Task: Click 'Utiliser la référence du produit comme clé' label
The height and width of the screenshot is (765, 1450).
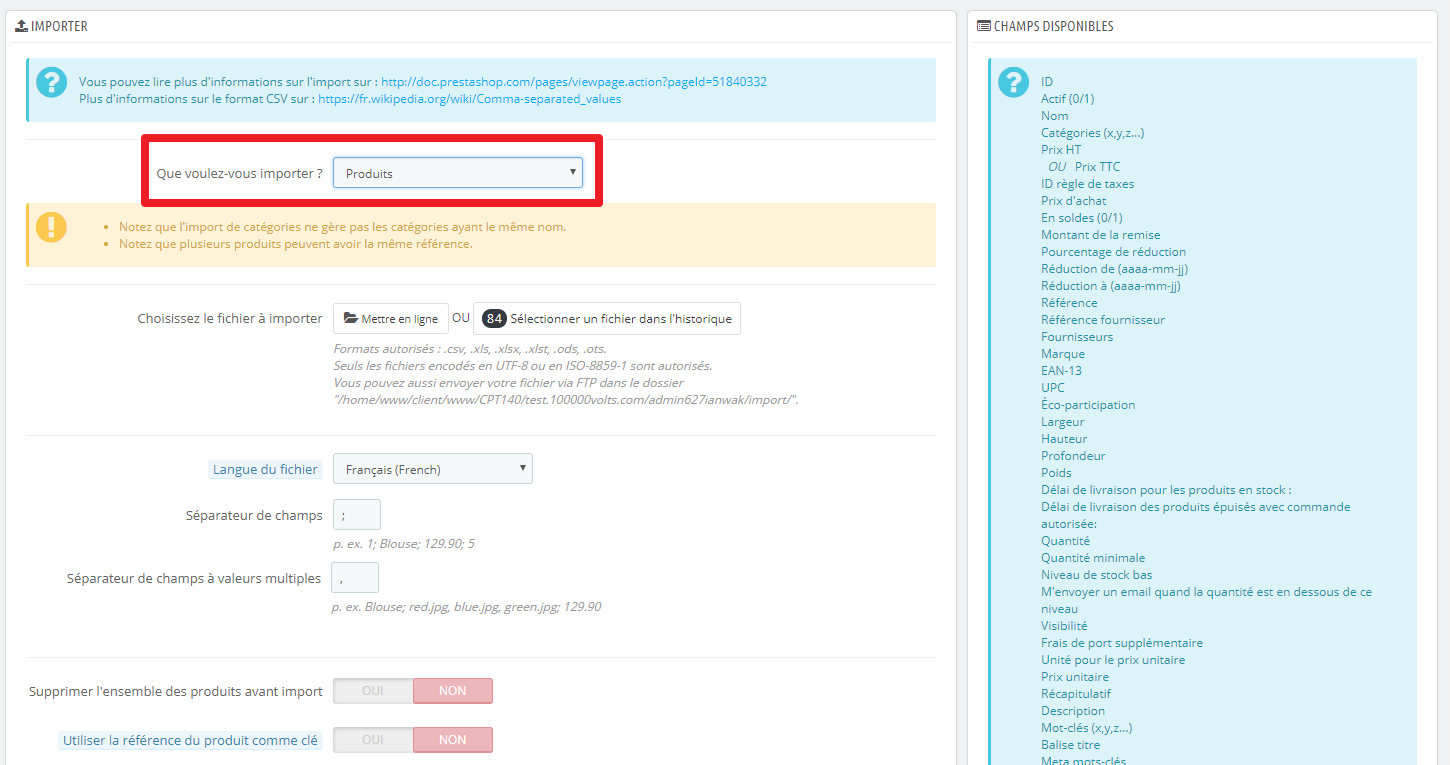Action: 190,741
